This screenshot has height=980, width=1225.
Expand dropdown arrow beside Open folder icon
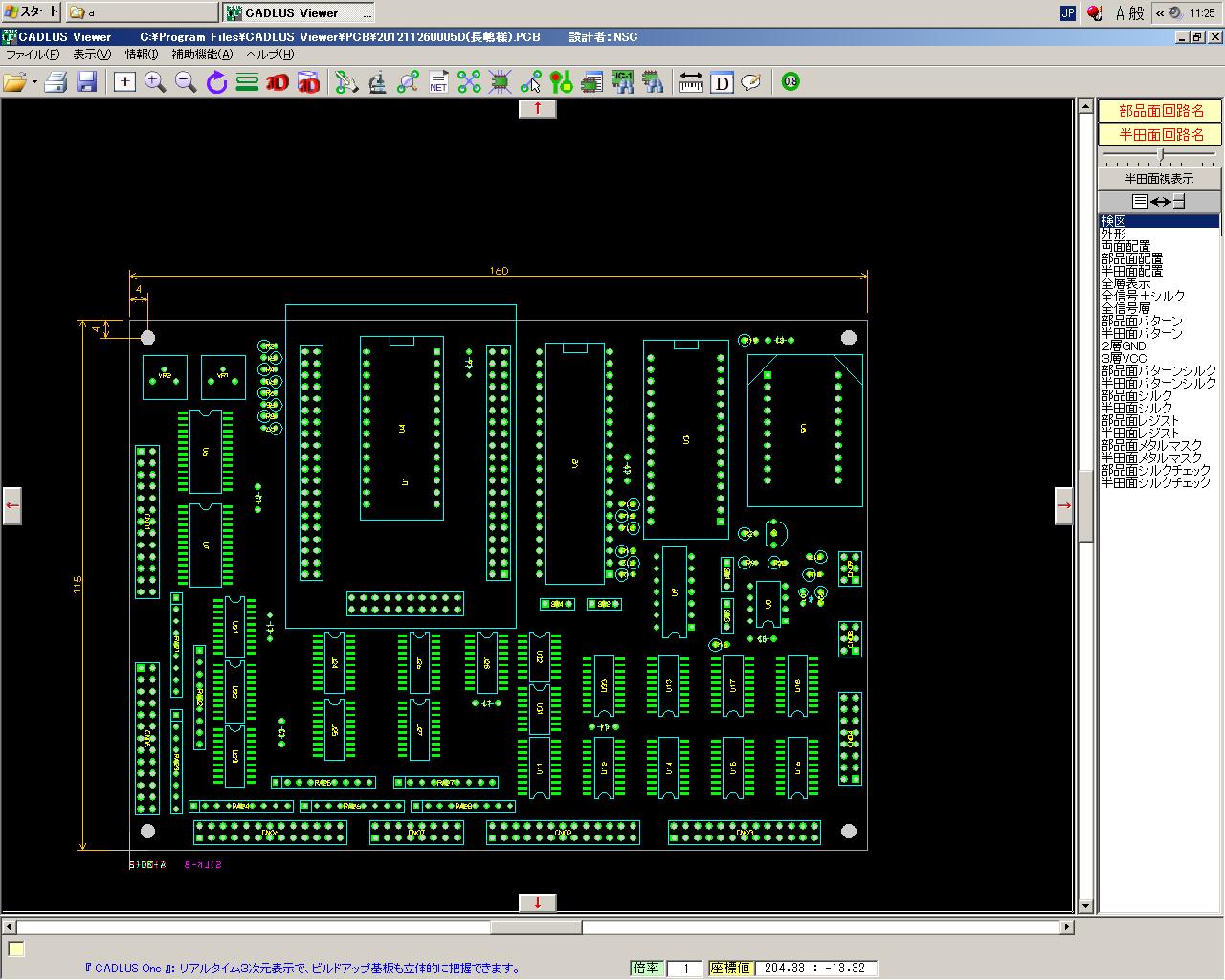point(35,82)
